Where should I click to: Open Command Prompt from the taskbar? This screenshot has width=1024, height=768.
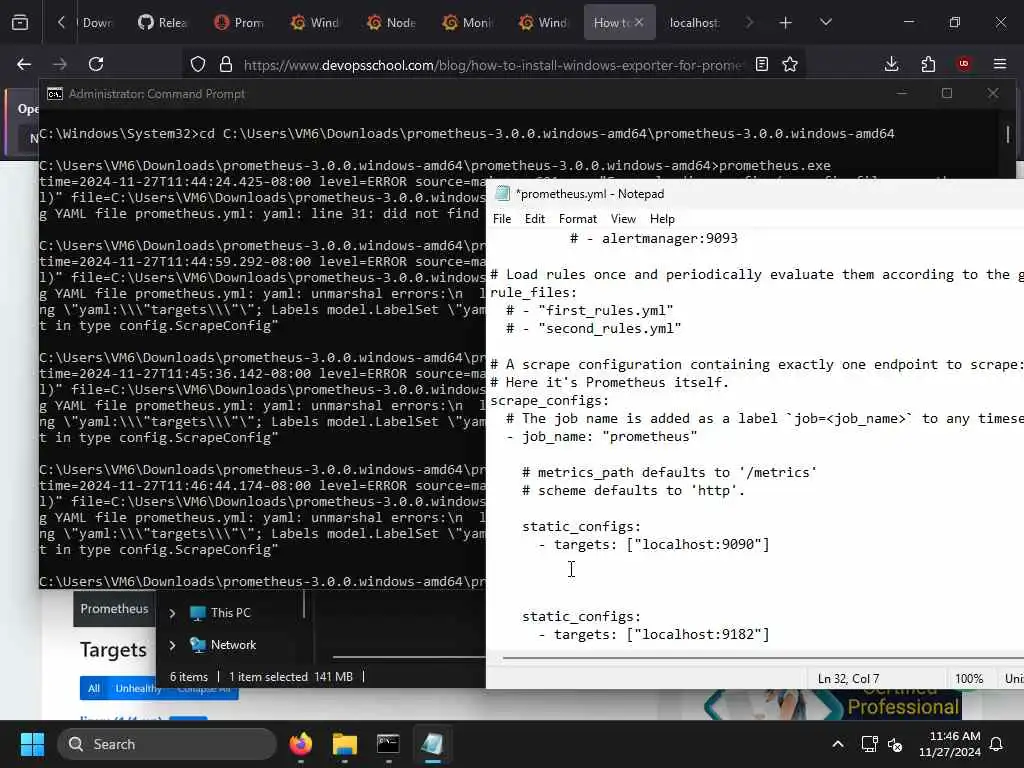pos(388,744)
